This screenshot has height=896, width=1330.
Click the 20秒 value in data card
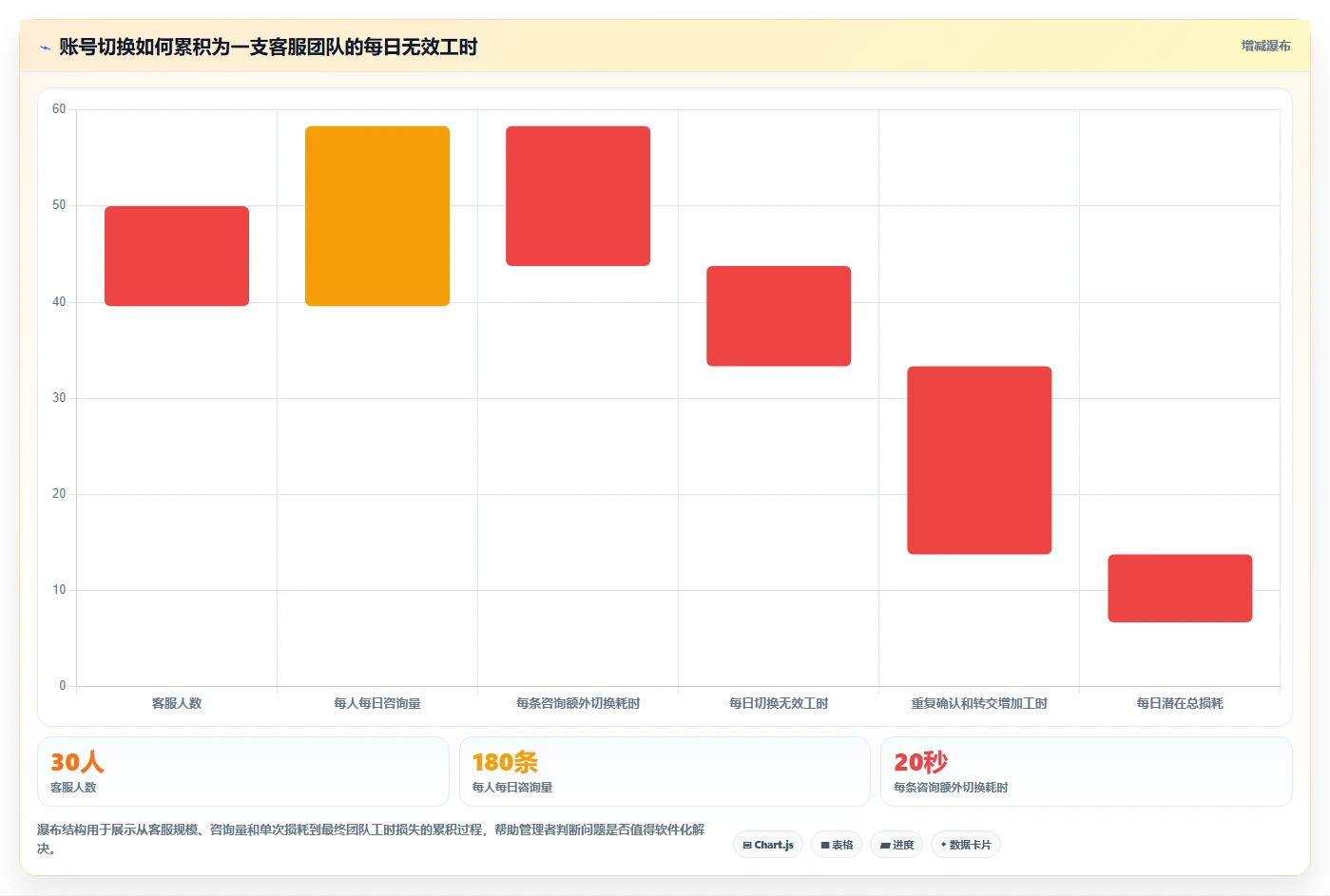(920, 762)
